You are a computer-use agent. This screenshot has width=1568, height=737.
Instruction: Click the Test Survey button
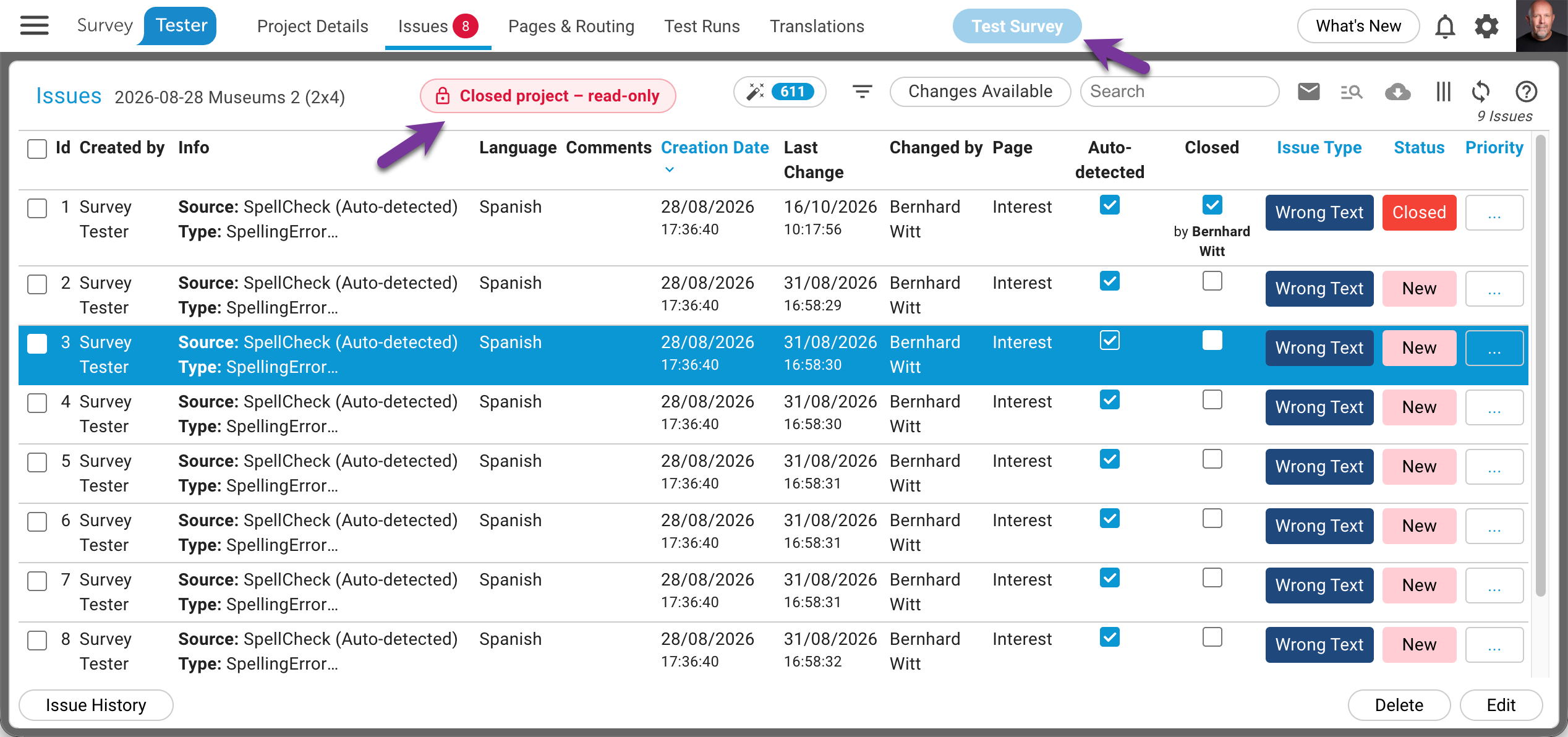(1017, 27)
